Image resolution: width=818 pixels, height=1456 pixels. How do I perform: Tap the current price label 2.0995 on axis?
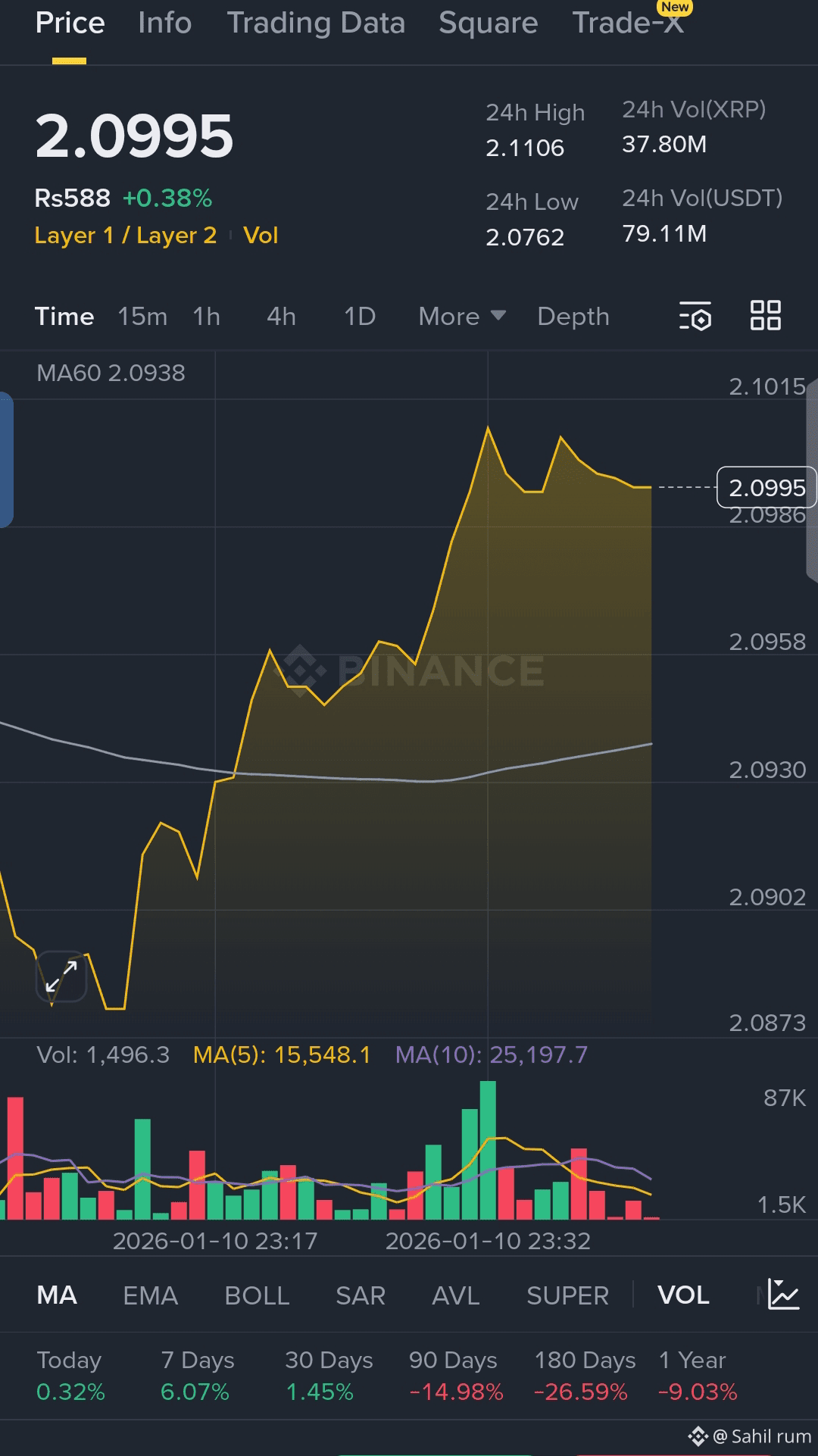(766, 487)
